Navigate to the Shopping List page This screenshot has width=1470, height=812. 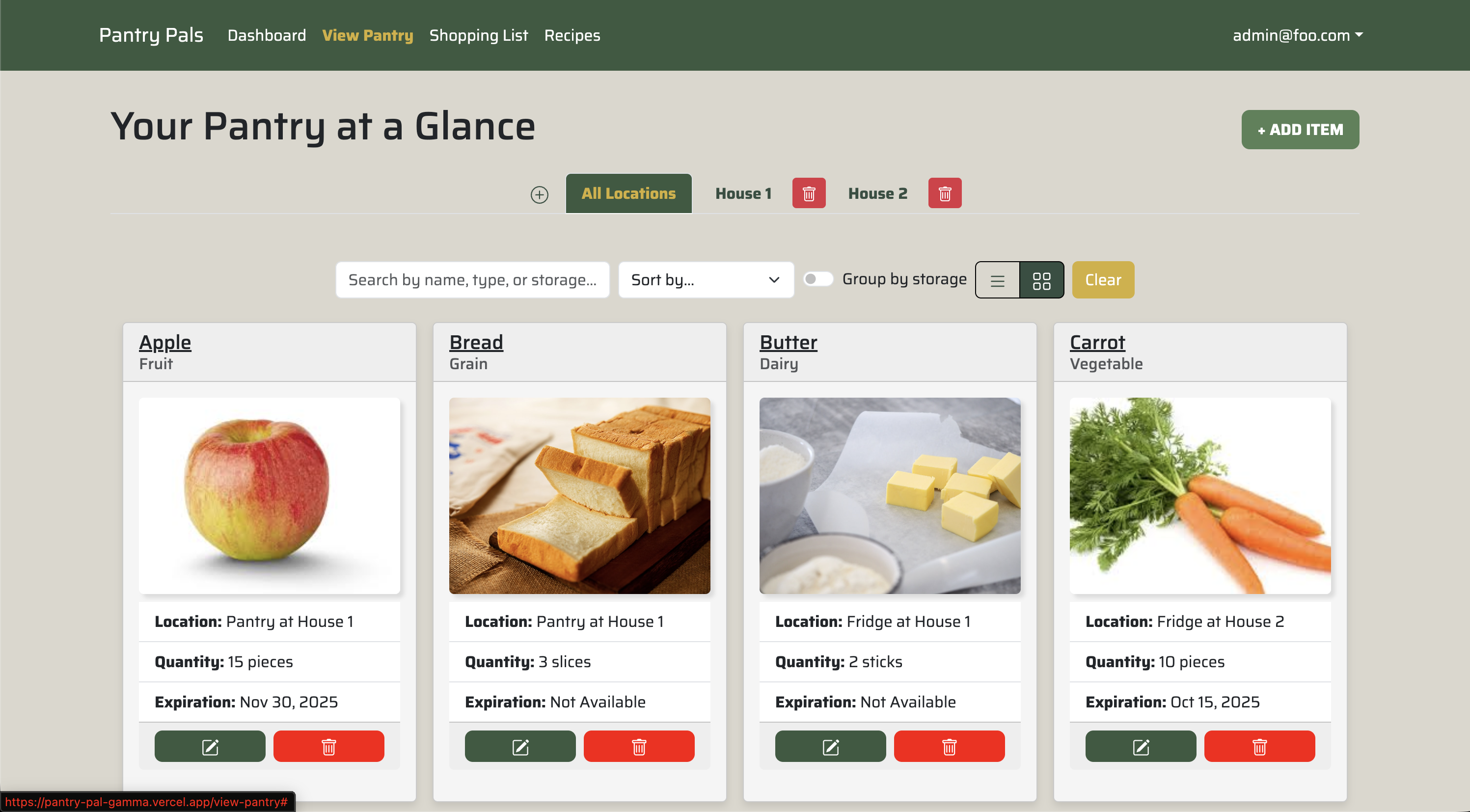click(x=479, y=35)
